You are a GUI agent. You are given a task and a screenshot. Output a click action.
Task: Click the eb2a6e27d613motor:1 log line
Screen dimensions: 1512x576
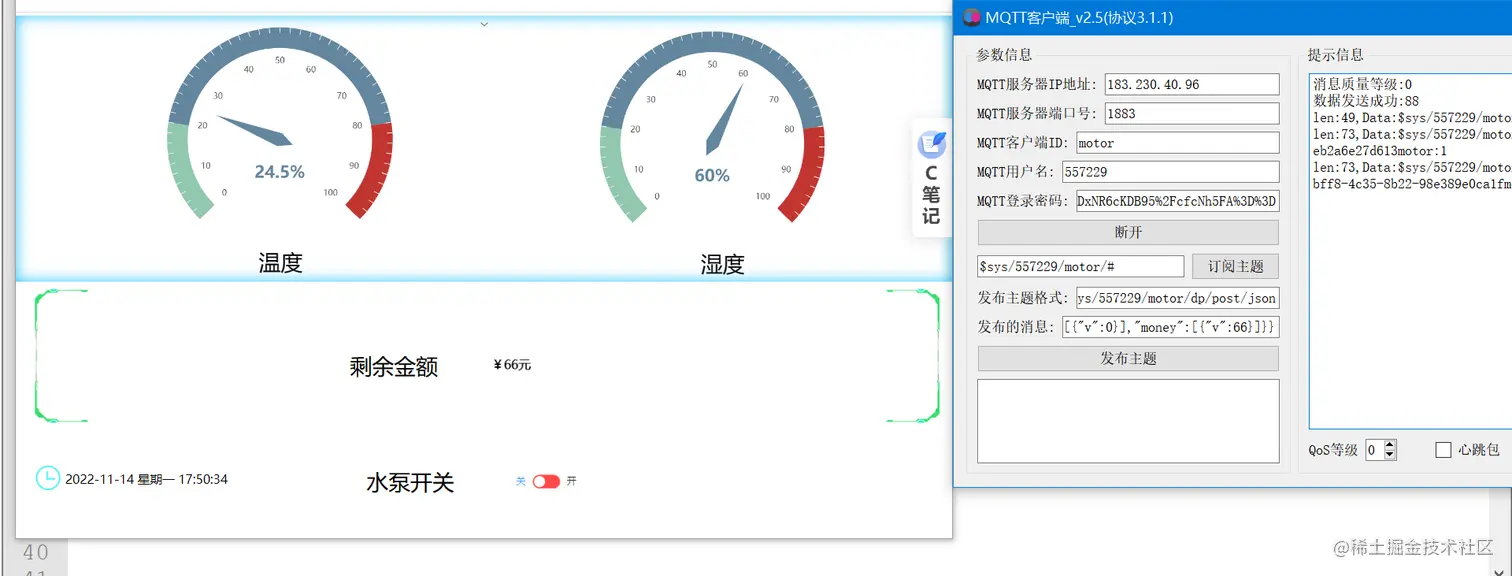pos(1380,150)
